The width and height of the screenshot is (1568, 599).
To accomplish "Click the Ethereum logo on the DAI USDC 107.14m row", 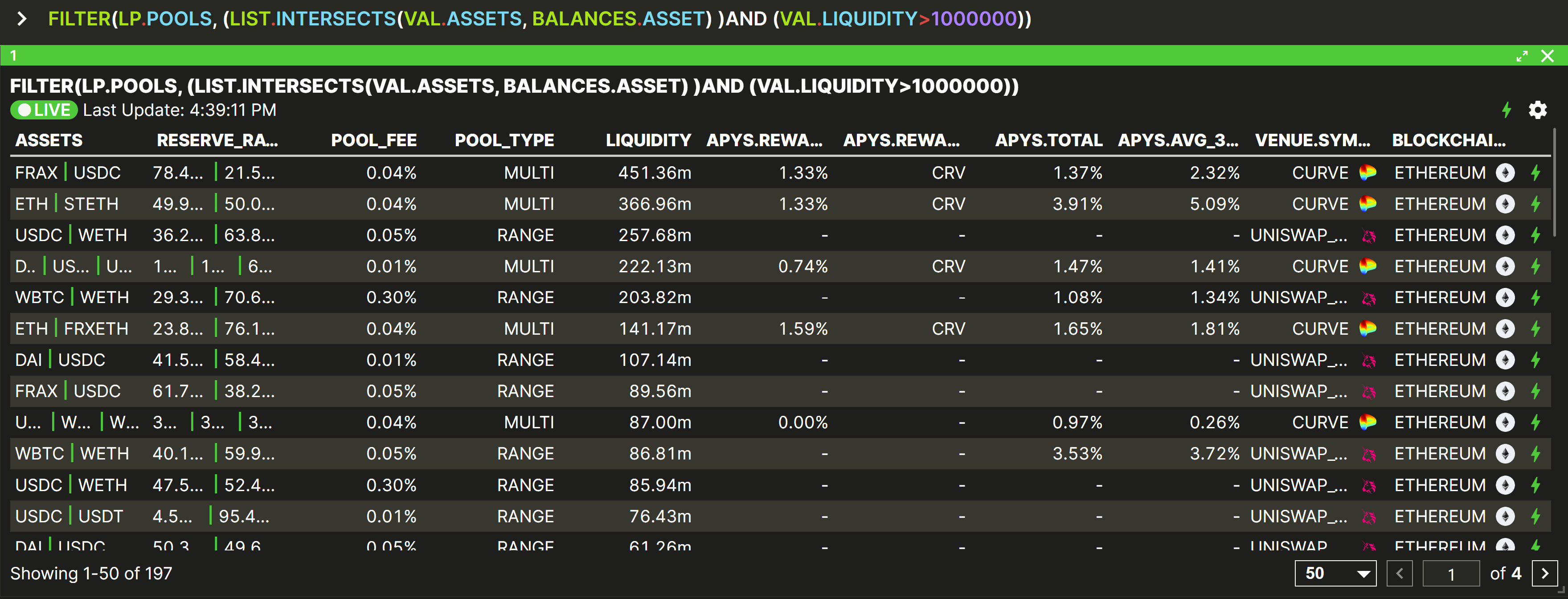I will (1505, 360).
